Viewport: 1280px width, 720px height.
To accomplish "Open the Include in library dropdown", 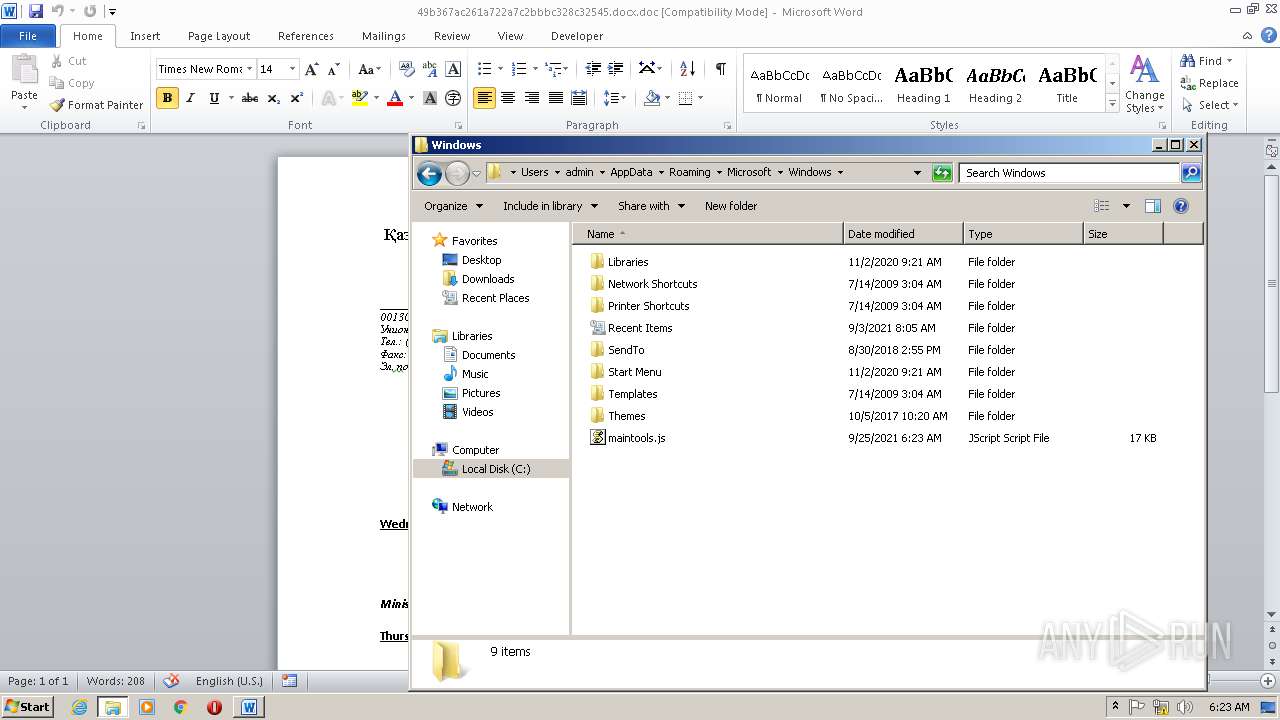I will pyautogui.click(x=550, y=206).
